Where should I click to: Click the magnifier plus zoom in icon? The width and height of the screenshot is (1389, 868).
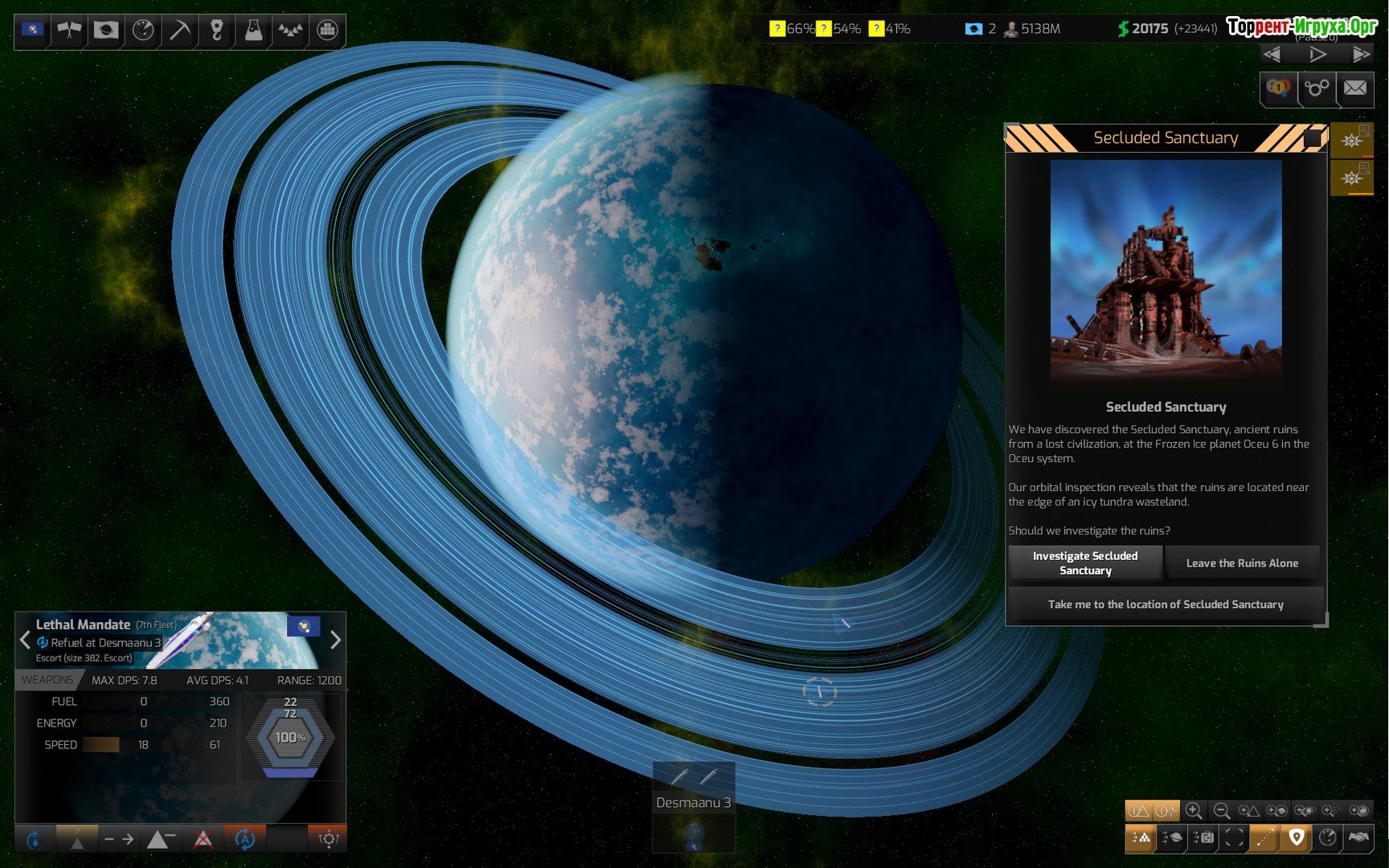1194,811
